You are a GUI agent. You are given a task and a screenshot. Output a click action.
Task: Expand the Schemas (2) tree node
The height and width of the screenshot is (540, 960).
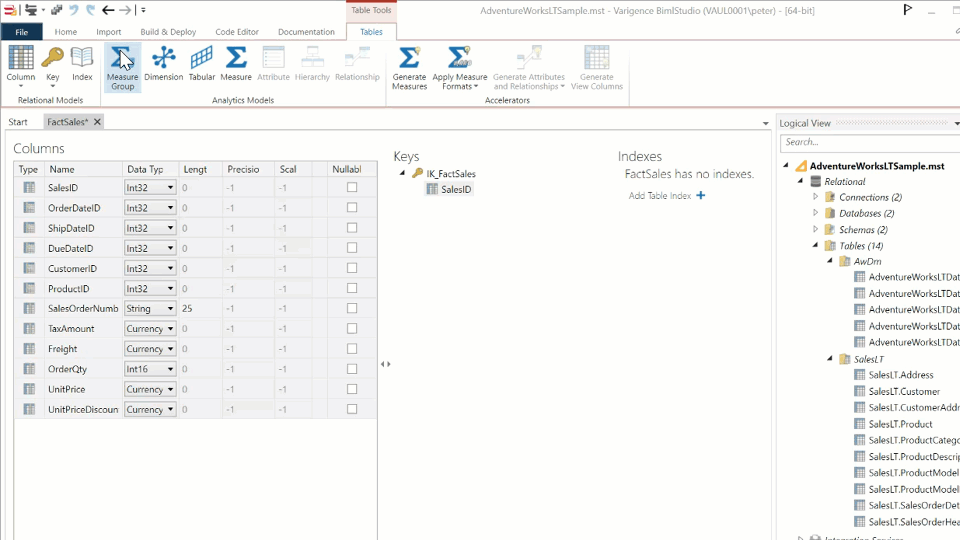pyautogui.click(x=815, y=230)
